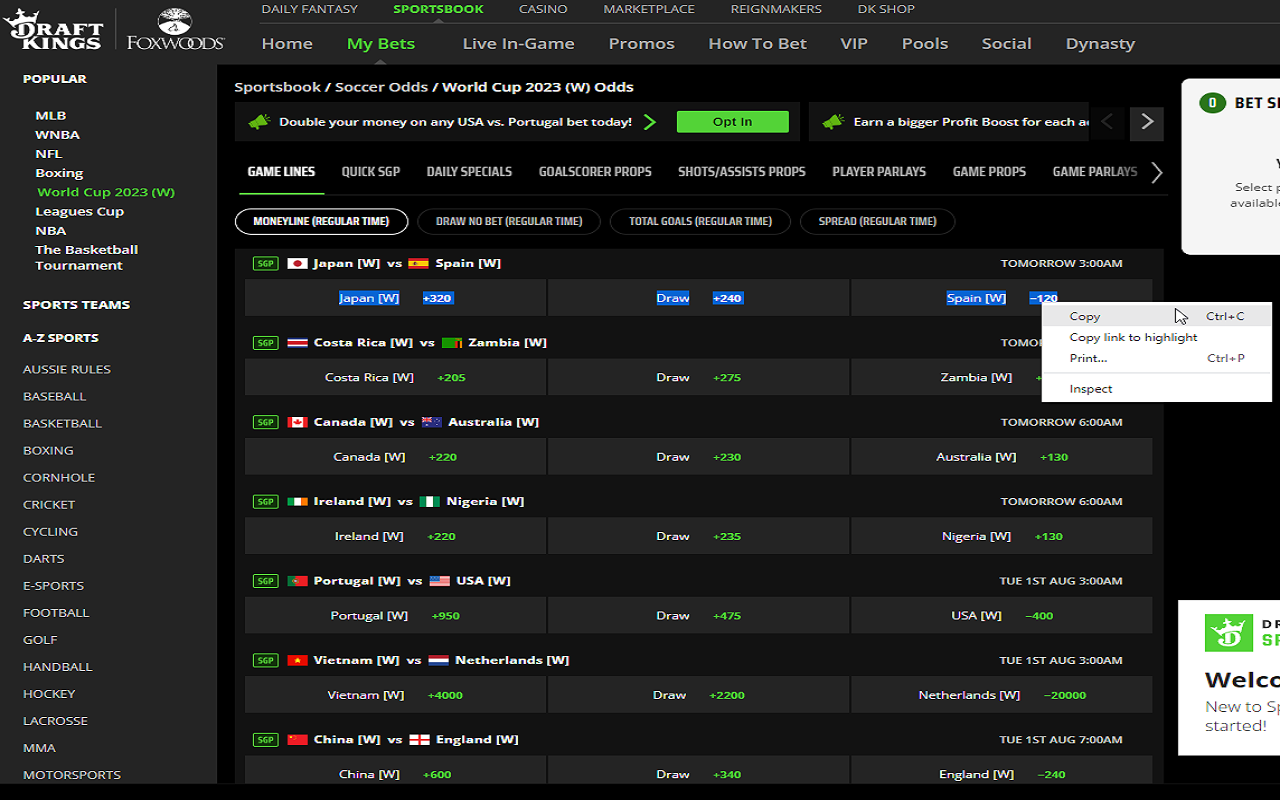This screenshot has width=1280, height=800.
Task: Choose Copy link to highlight in context menu
Action: tap(1157, 338)
